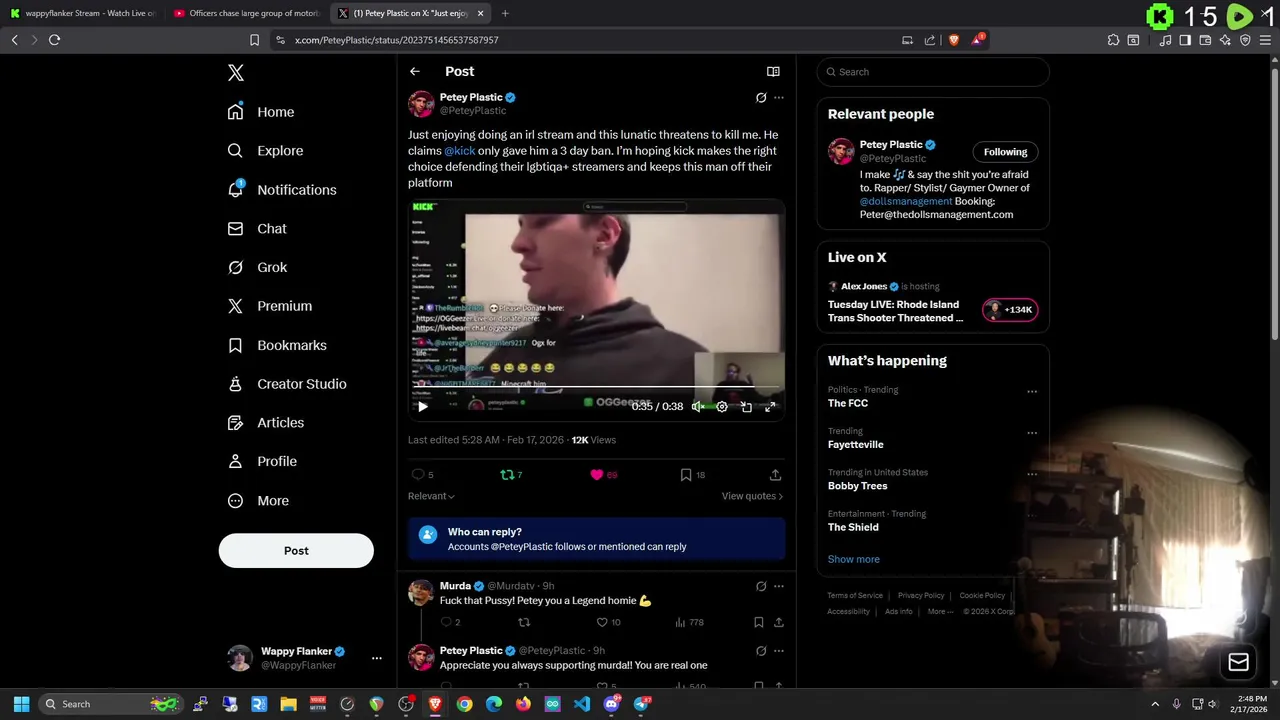
Task: Open Bookmarks in the sidebar
Action: (x=276, y=345)
